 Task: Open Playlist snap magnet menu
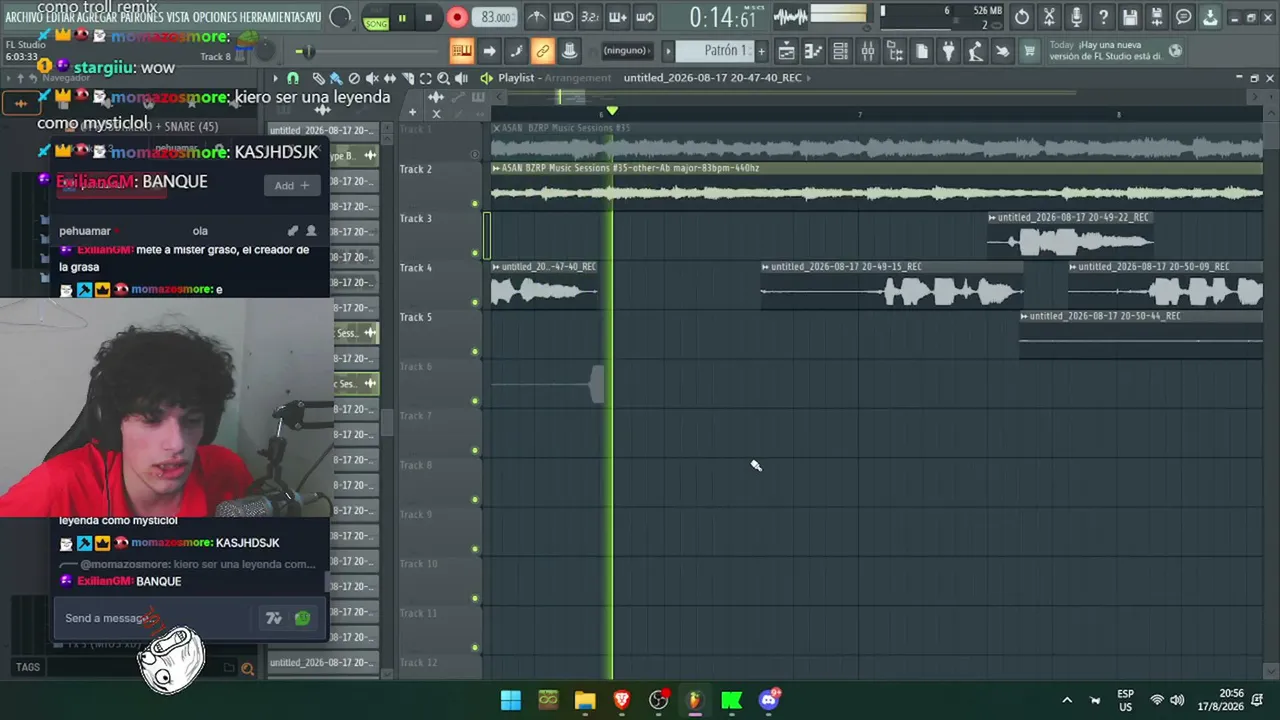click(293, 78)
